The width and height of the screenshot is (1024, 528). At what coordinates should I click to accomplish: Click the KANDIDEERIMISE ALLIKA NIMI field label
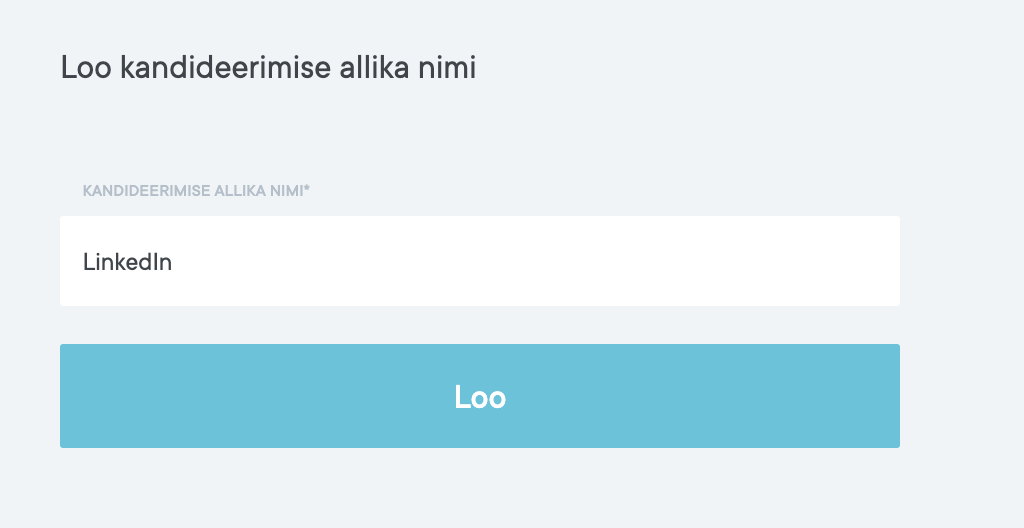coord(195,190)
